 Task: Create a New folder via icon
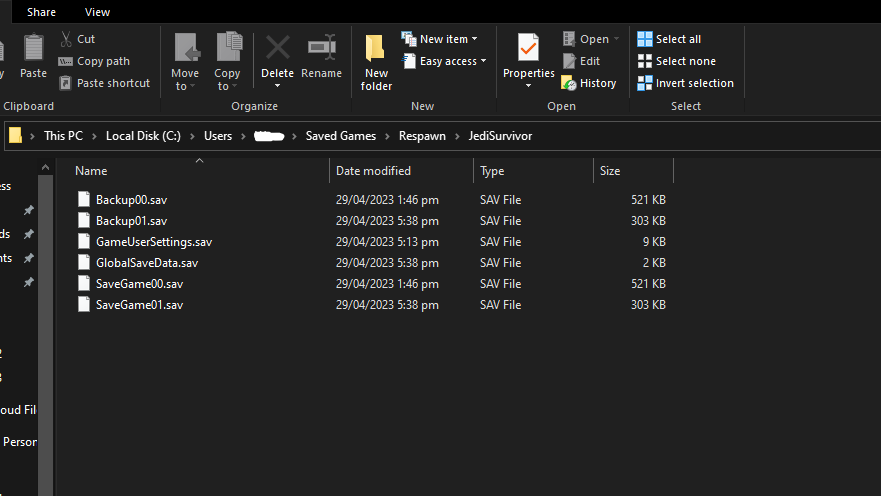tap(375, 48)
